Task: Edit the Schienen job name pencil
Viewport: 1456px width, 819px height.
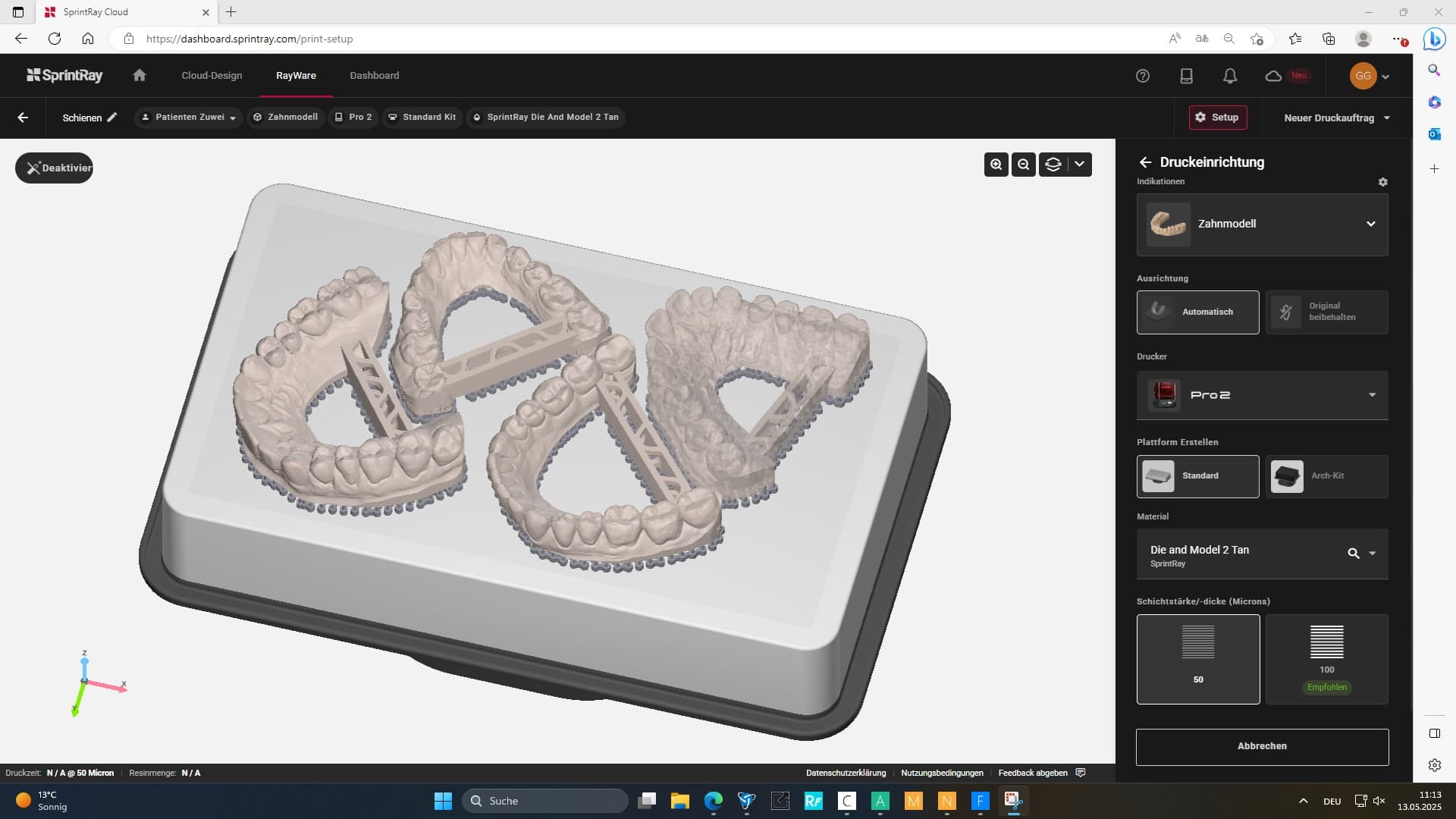Action: pos(112,117)
